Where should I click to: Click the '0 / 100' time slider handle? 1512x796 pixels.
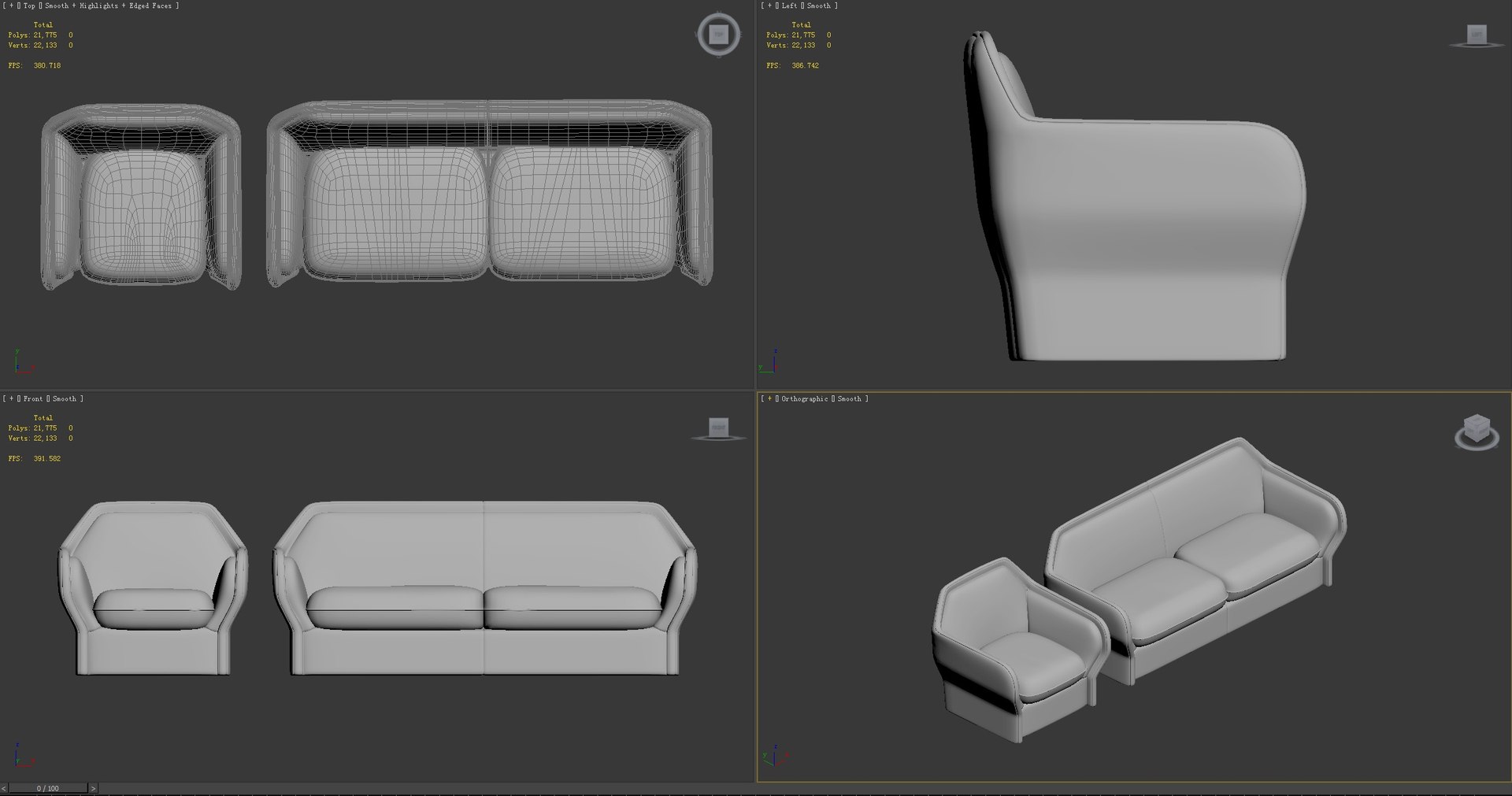pyautogui.click(x=48, y=787)
